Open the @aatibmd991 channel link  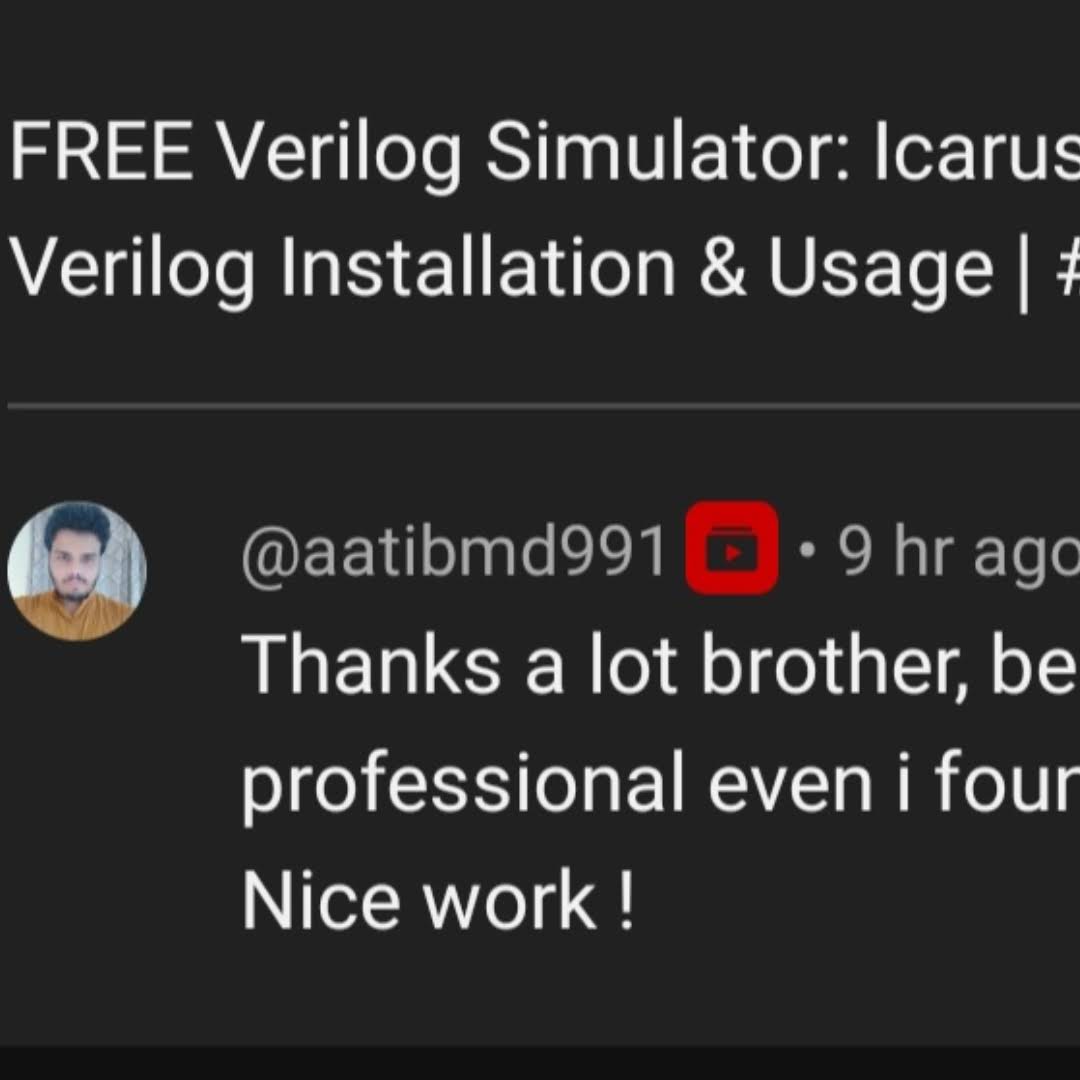(x=454, y=552)
